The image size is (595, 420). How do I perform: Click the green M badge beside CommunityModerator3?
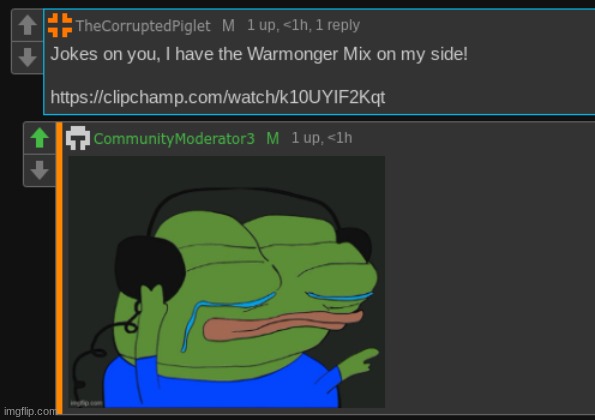pos(272,138)
